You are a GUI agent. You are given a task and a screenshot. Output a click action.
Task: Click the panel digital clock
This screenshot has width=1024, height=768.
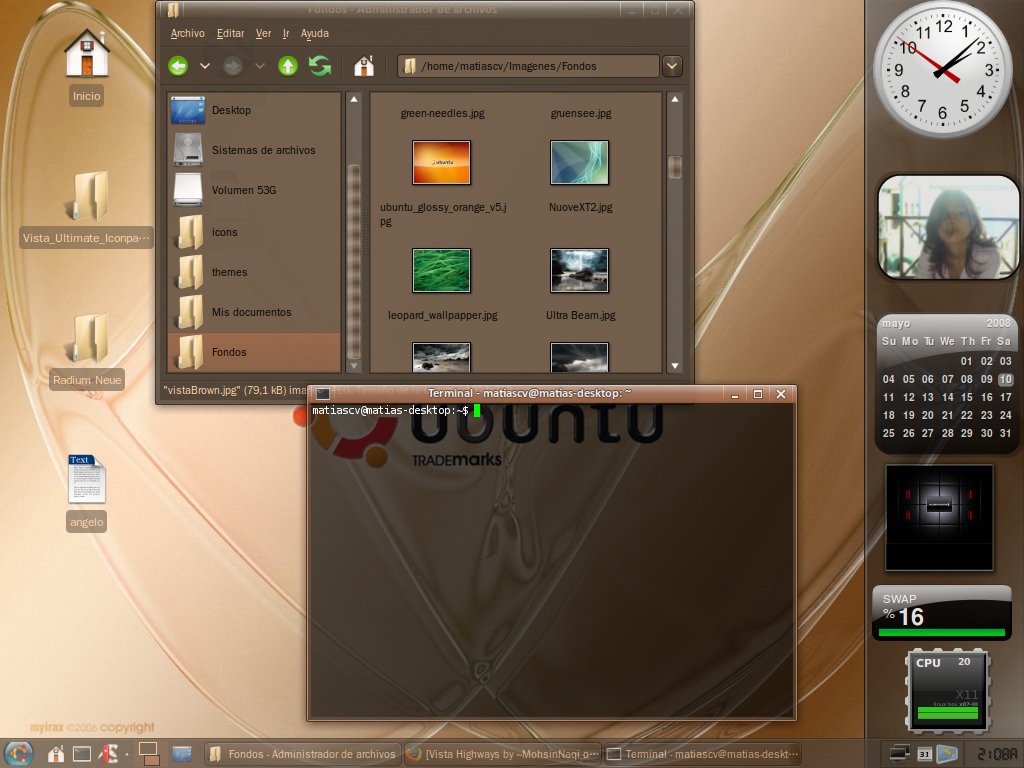997,754
